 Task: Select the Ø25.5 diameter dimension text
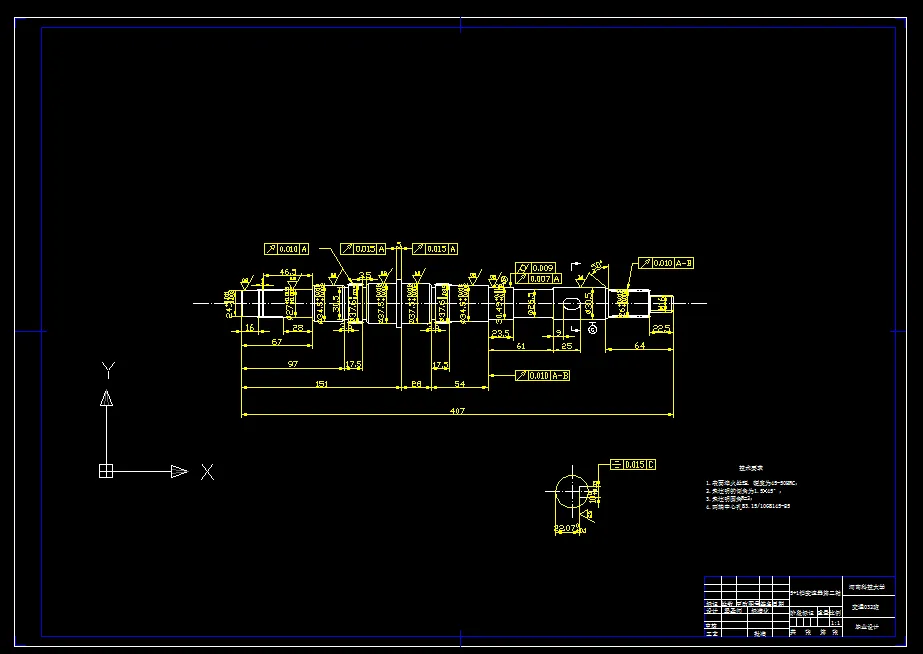coord(532,303)
